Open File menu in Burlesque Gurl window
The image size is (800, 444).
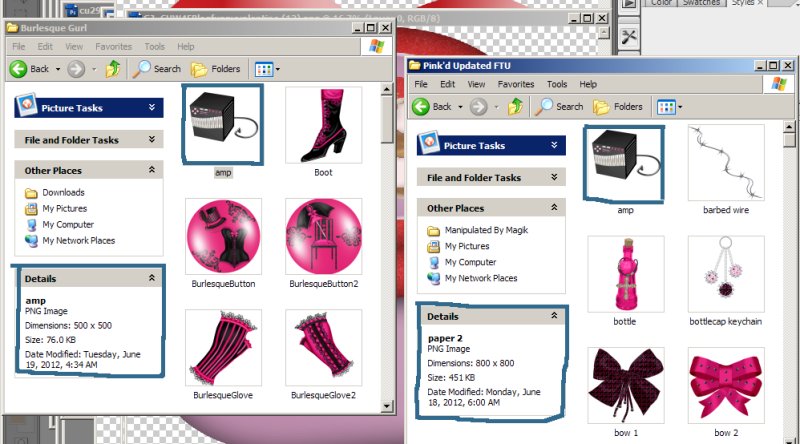pos(19,46)
